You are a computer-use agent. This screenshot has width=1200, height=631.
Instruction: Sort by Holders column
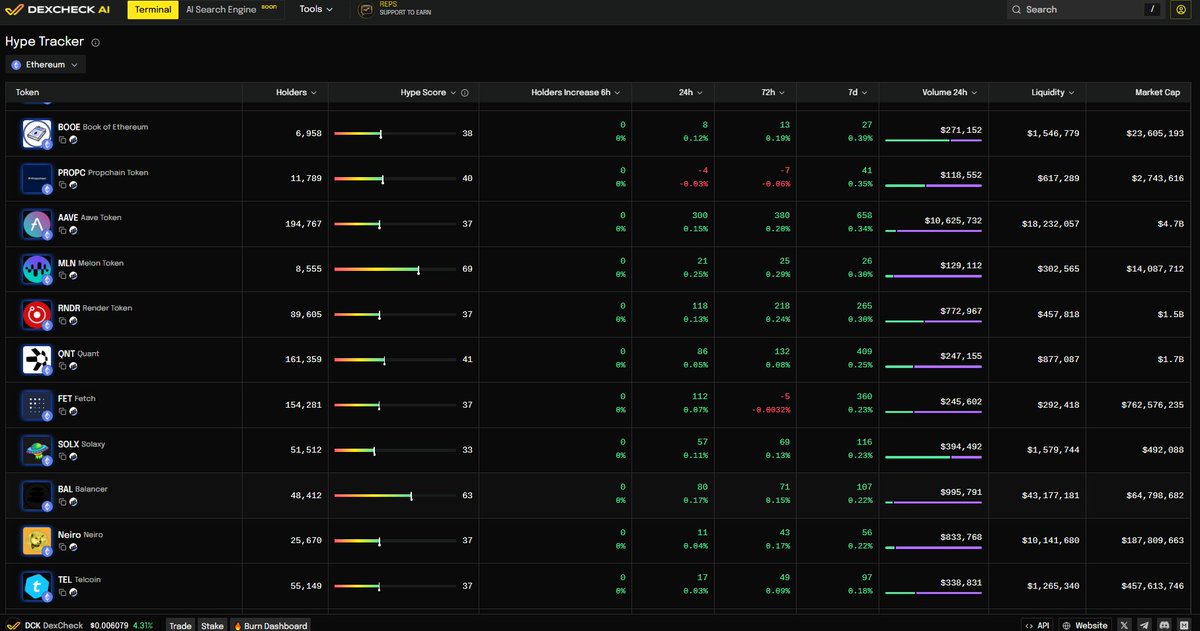[x=297, y=92]
